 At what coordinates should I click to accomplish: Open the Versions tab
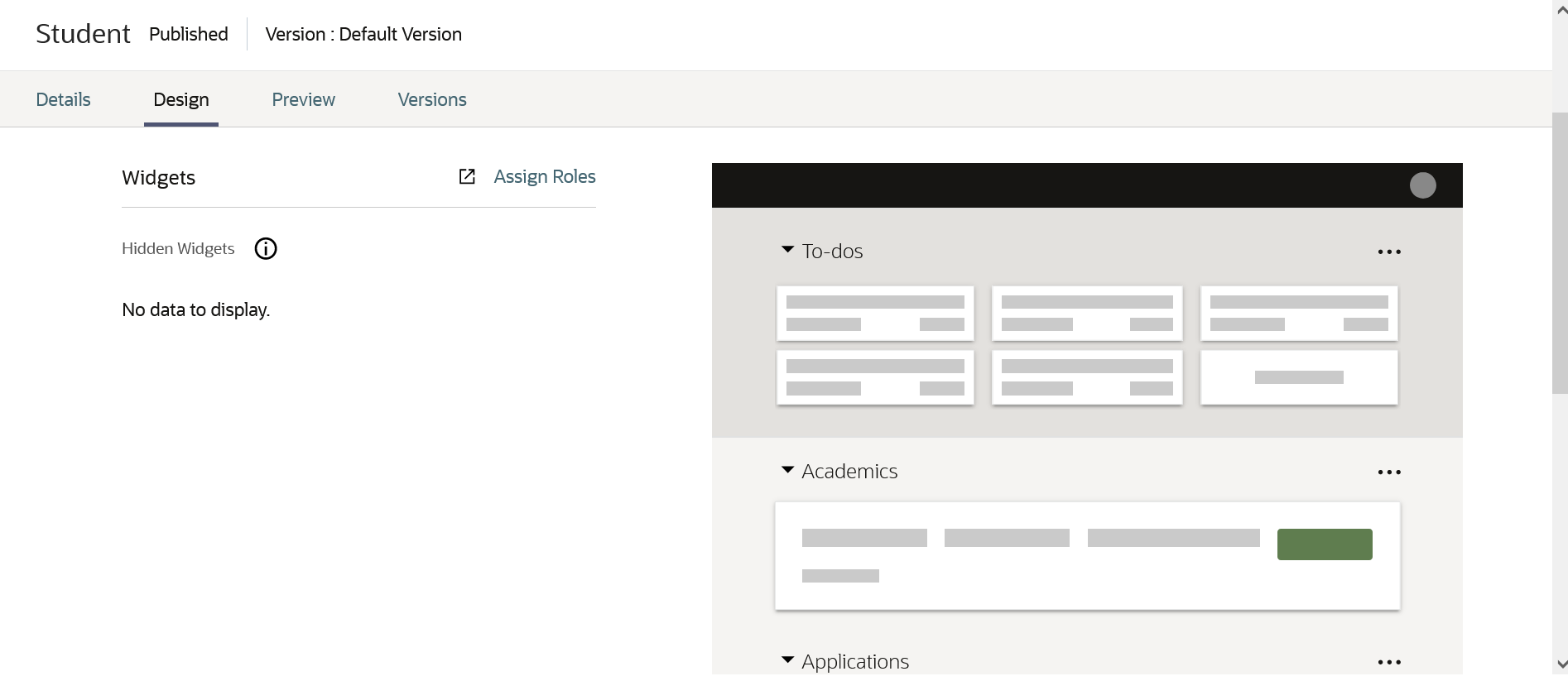tap(432, 99)
